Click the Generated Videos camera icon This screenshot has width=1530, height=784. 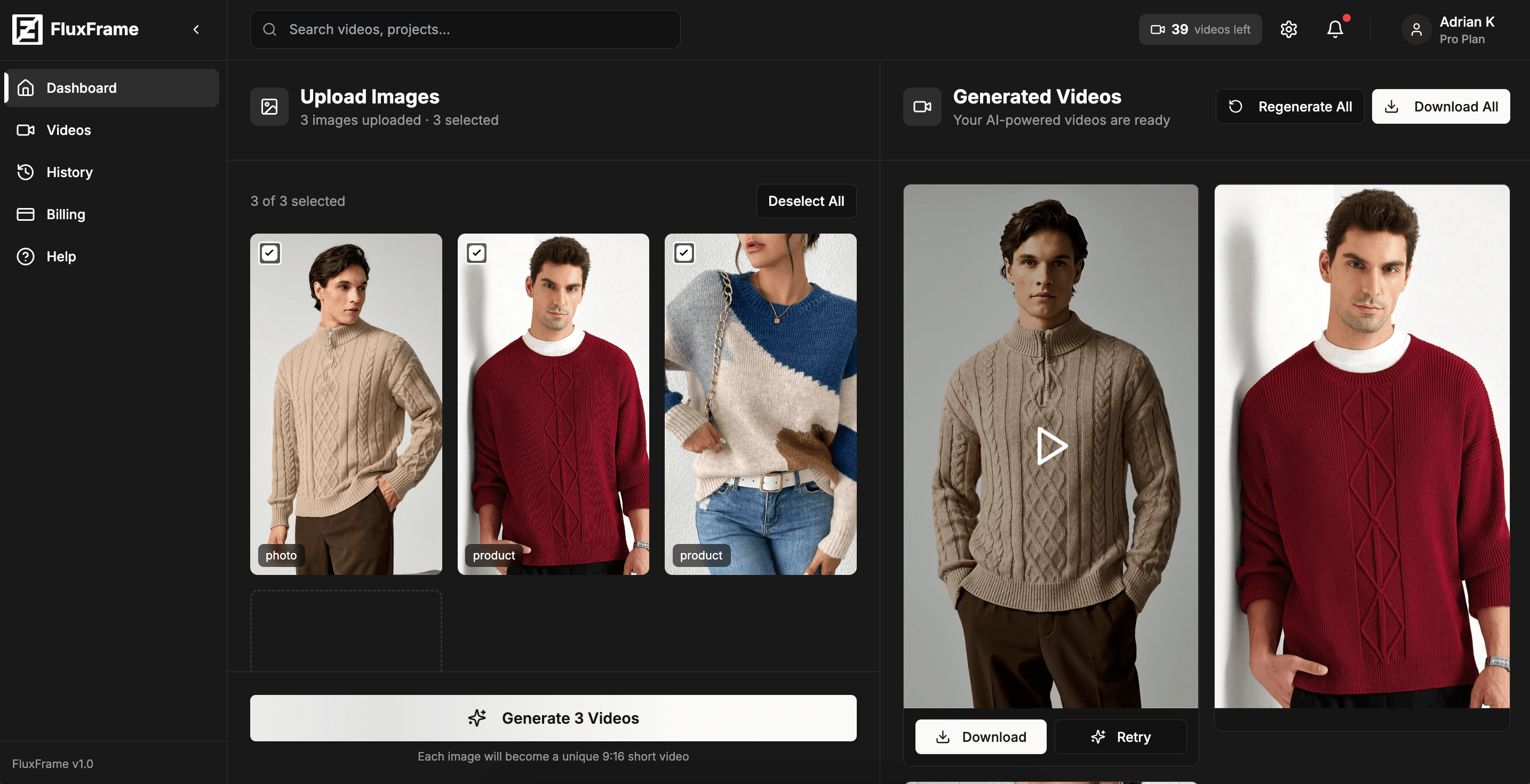pyautogui.click(x=922, y=107)
